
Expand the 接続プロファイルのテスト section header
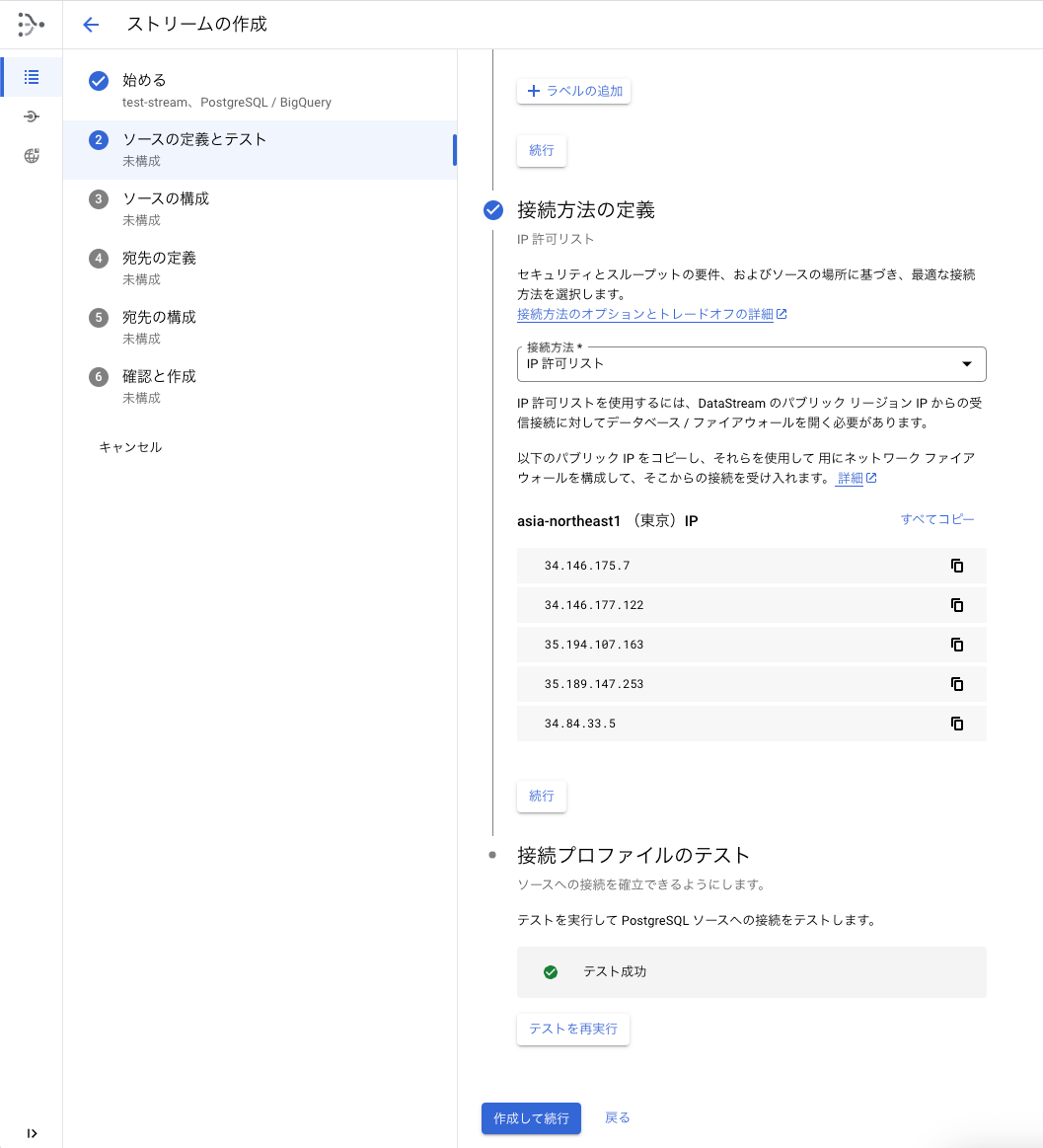(633, 855)
